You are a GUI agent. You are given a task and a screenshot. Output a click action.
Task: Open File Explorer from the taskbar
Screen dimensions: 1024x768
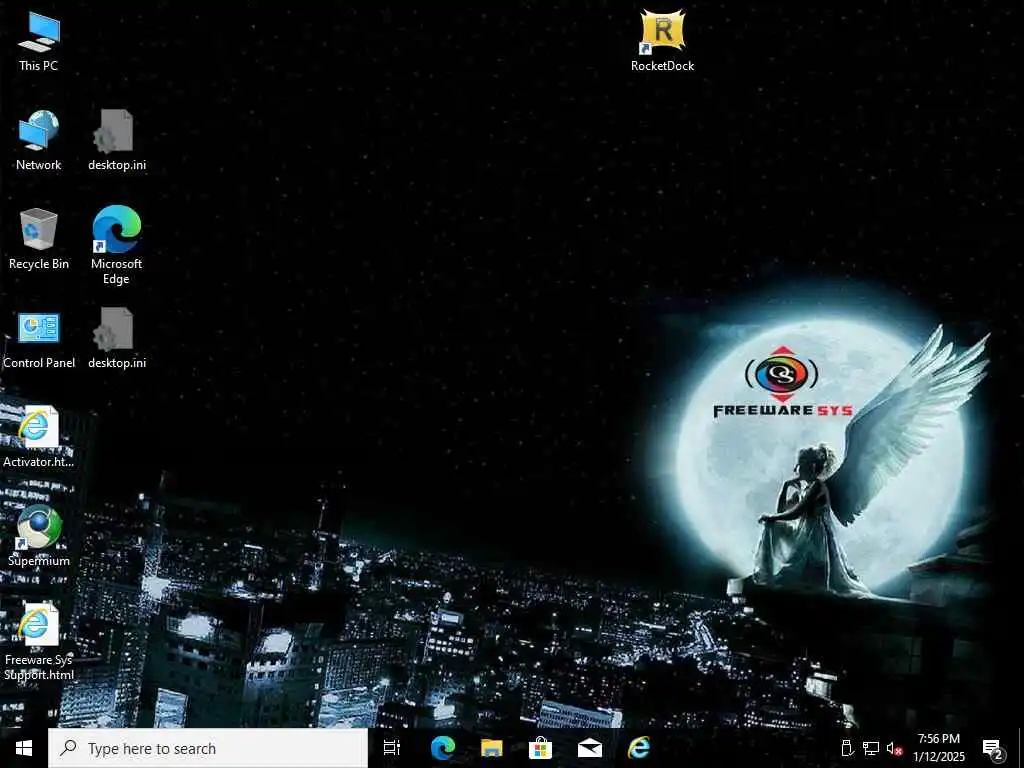tap(492, 748)
